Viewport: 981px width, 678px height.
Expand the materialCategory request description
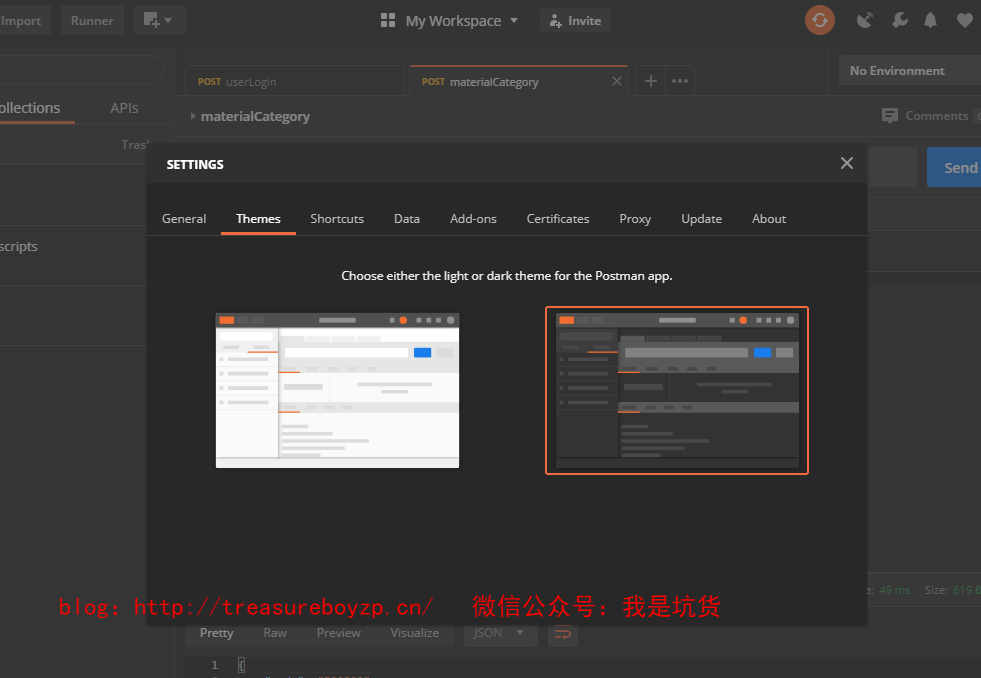click(193, 116)
